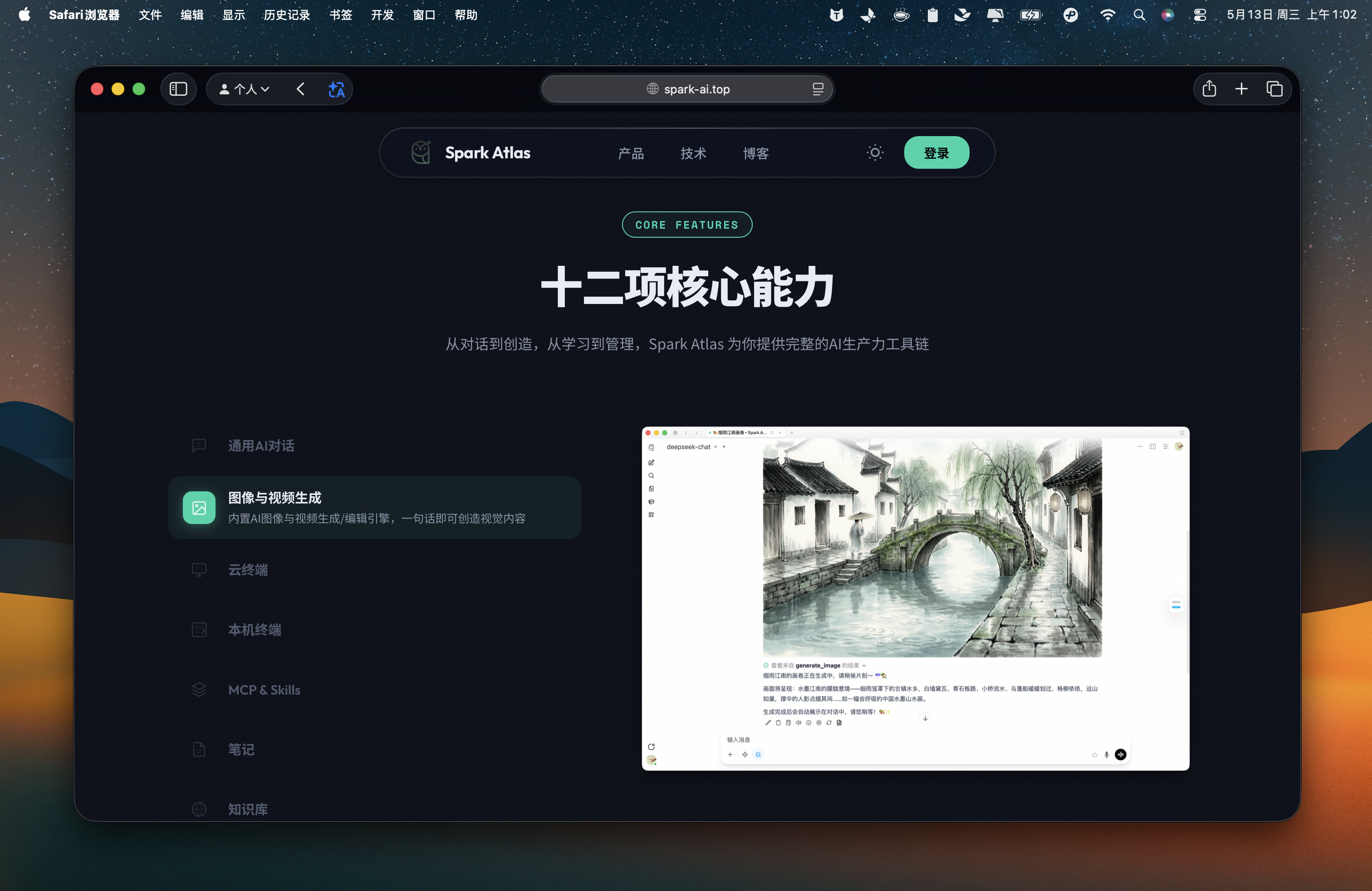
Task: Select the 通用AI对话 feature
Action: (375, 445)
